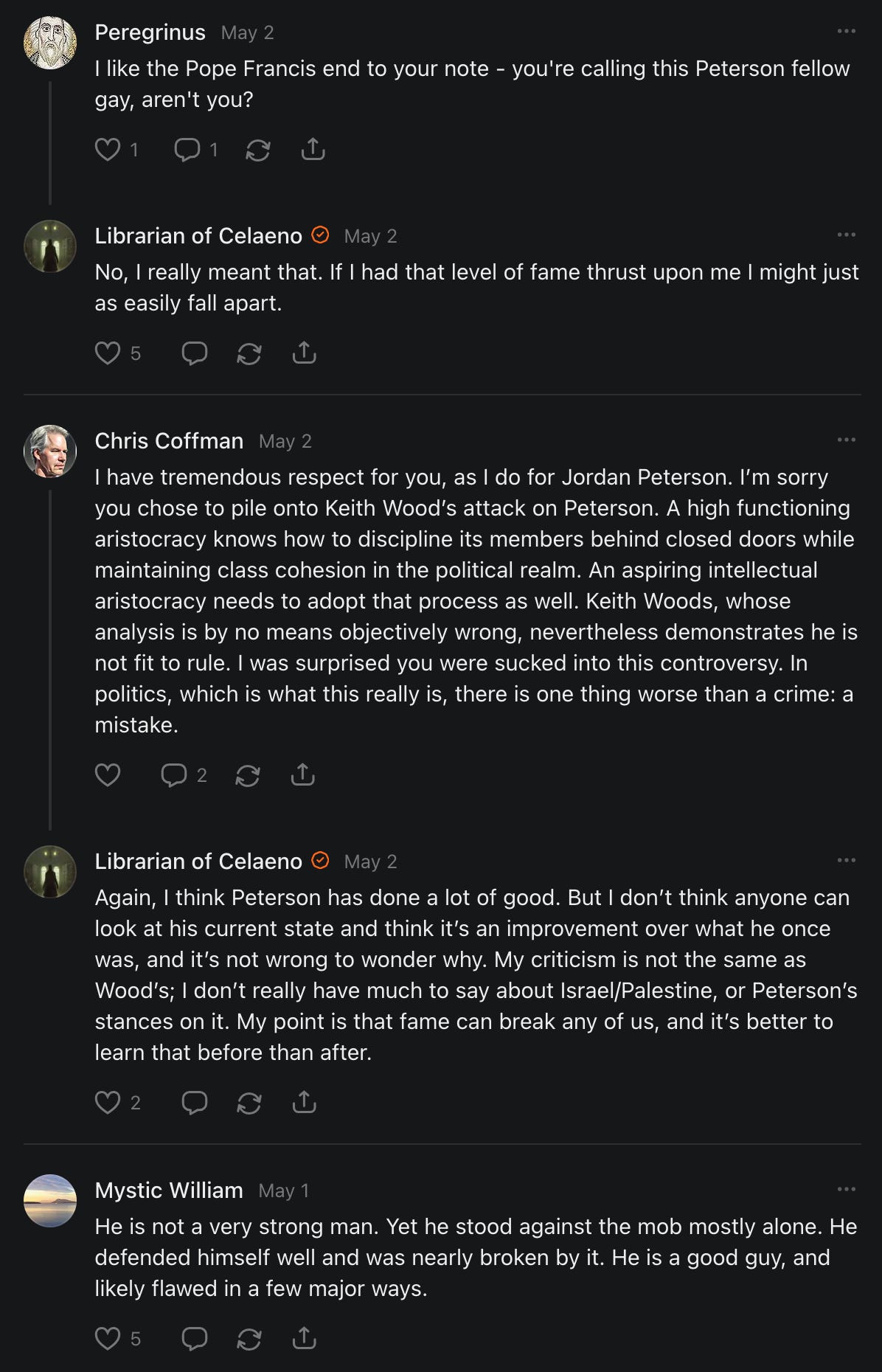Image resolution: width=882 pixels, height=1372 pixels.
Task: Open more options for Peregrinus's comment
Action: click(x=846, y=32)
